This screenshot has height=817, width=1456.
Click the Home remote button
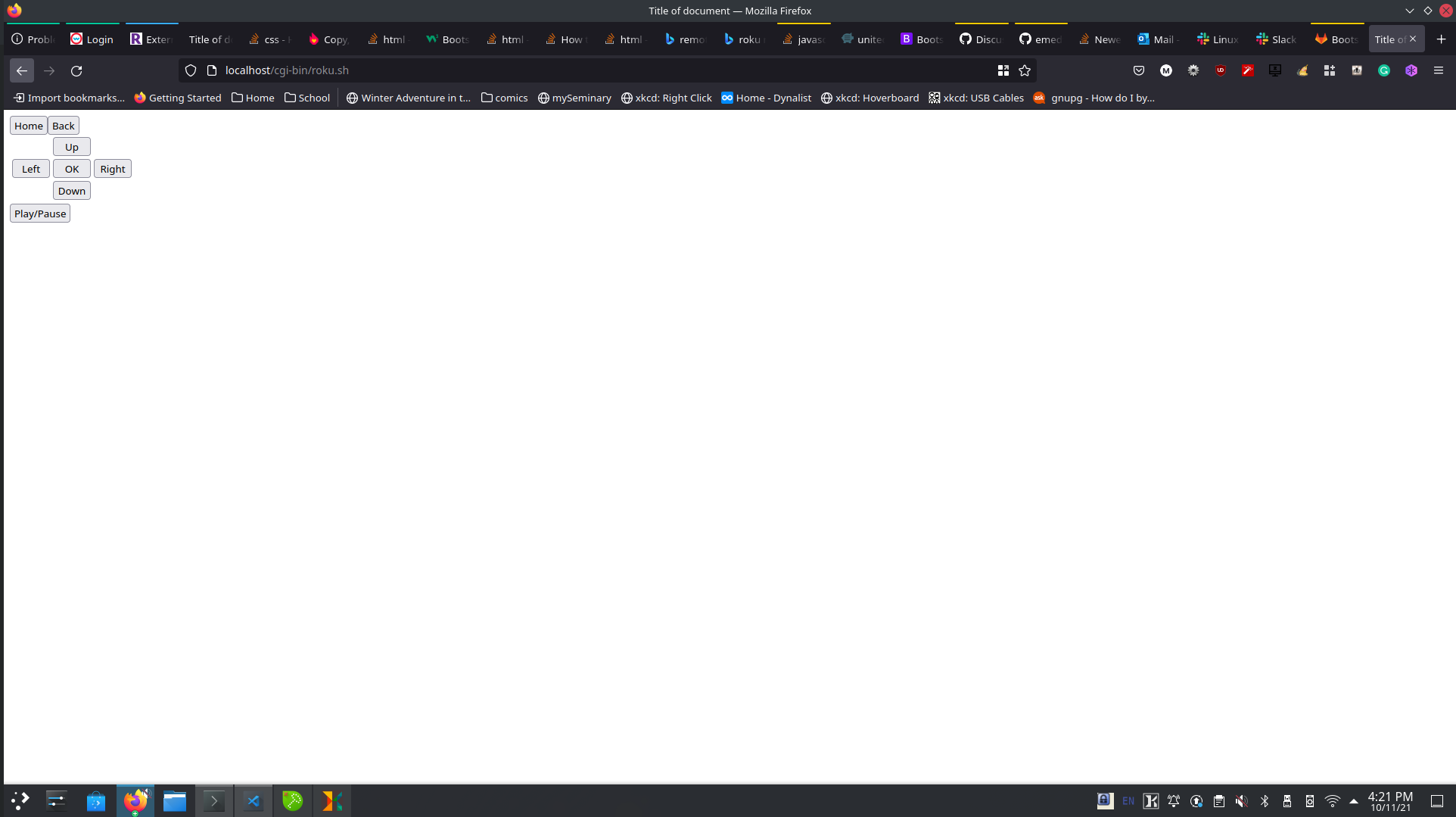click(29, 126)
